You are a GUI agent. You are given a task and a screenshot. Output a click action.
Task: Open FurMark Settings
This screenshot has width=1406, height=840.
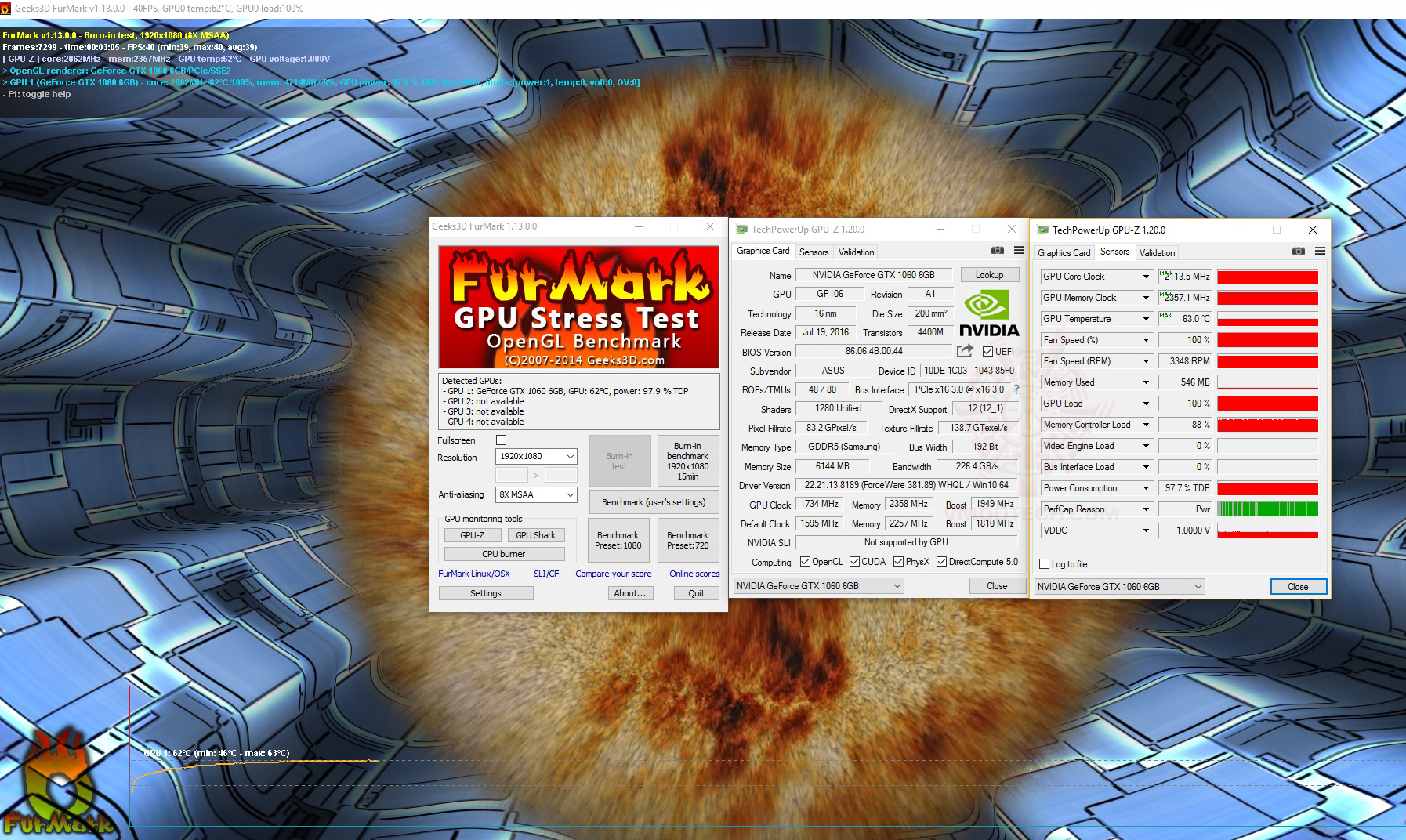486,593
